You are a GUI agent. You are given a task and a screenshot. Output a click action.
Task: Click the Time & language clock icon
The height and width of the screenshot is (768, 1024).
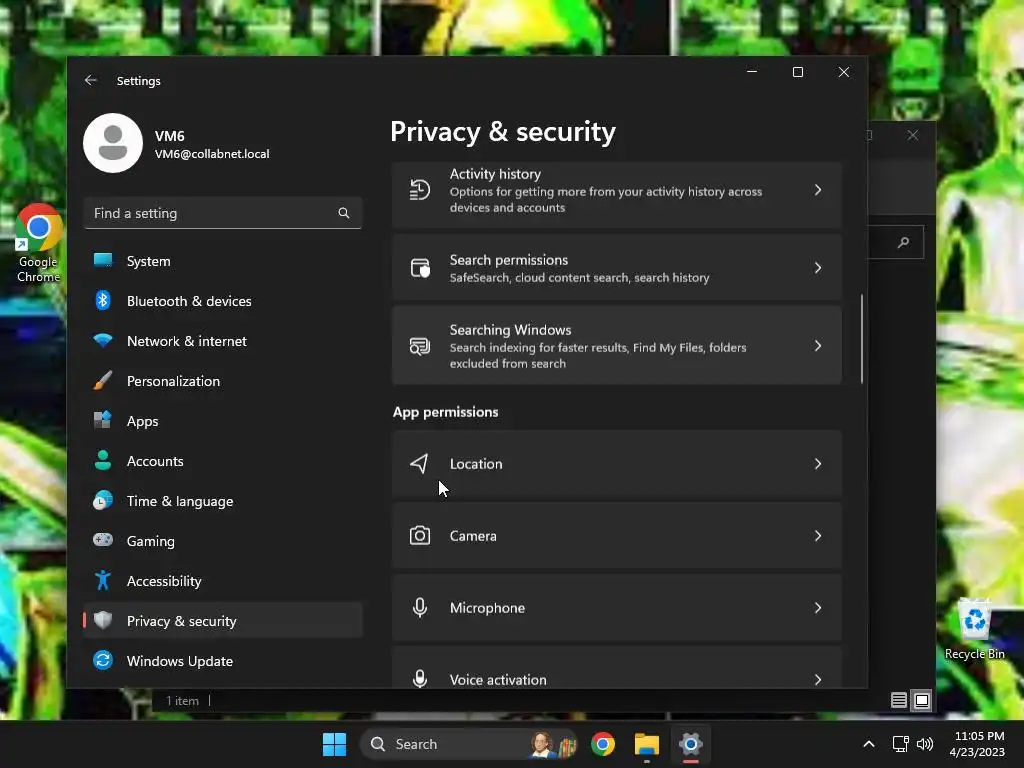pyautogui.click(x=103, y=500)
